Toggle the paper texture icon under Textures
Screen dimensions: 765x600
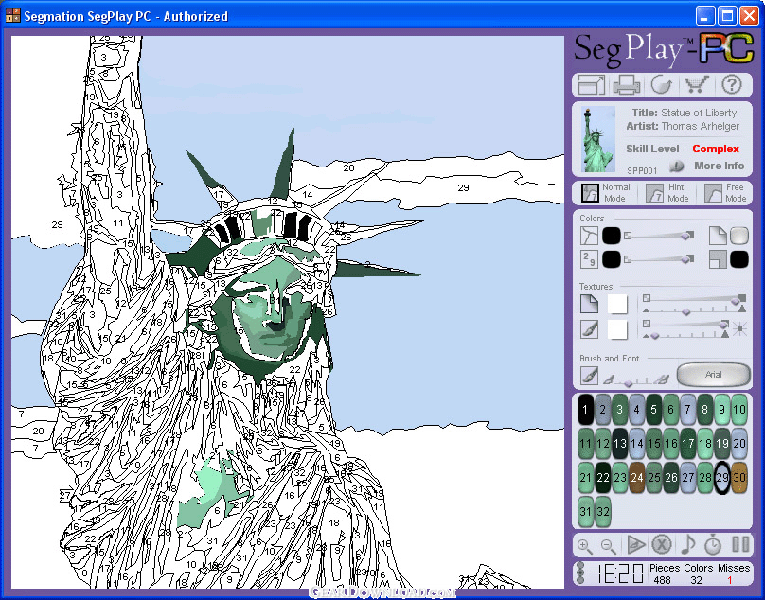(x=589, y=304)
